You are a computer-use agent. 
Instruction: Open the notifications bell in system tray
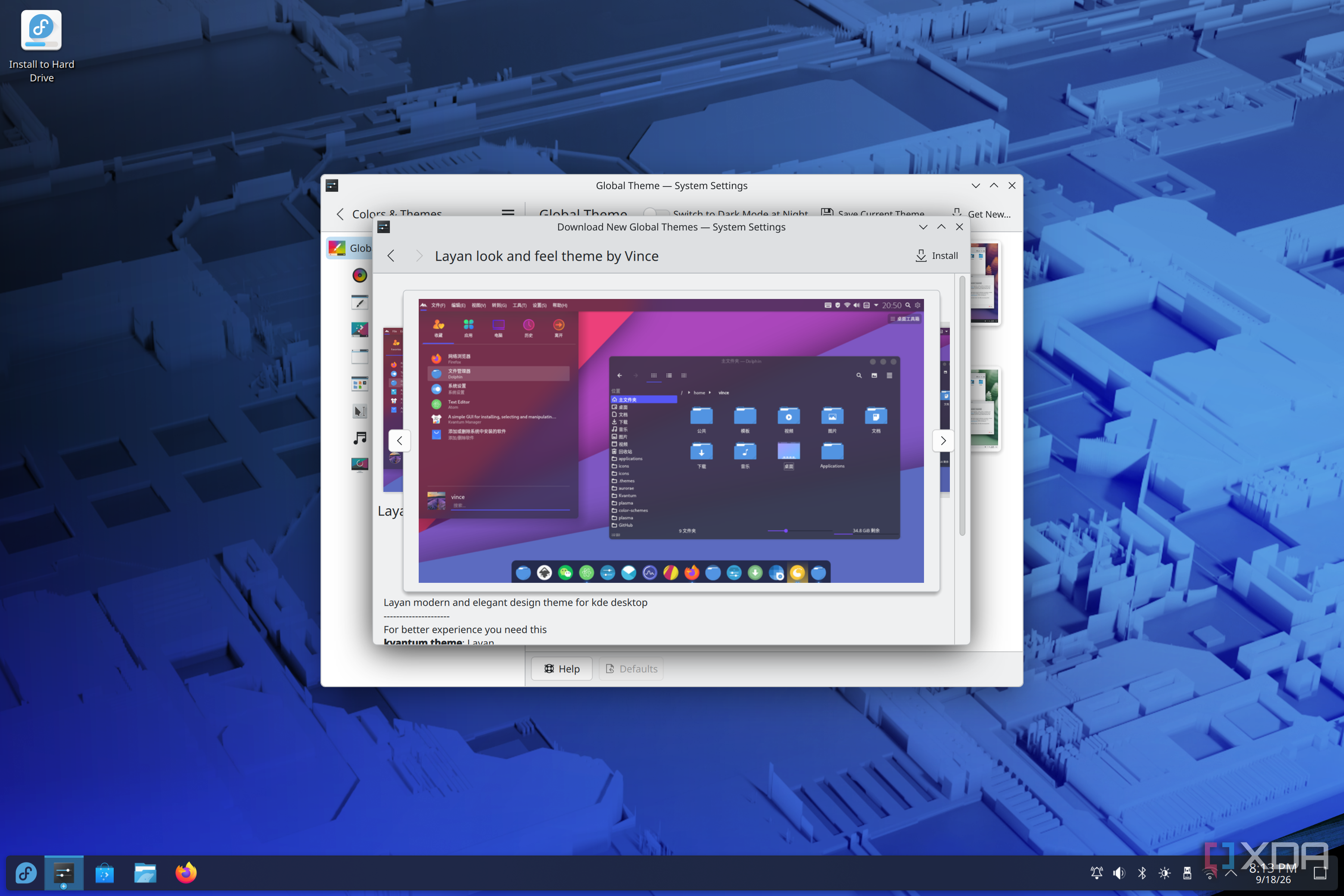[x=1097, y=873]
